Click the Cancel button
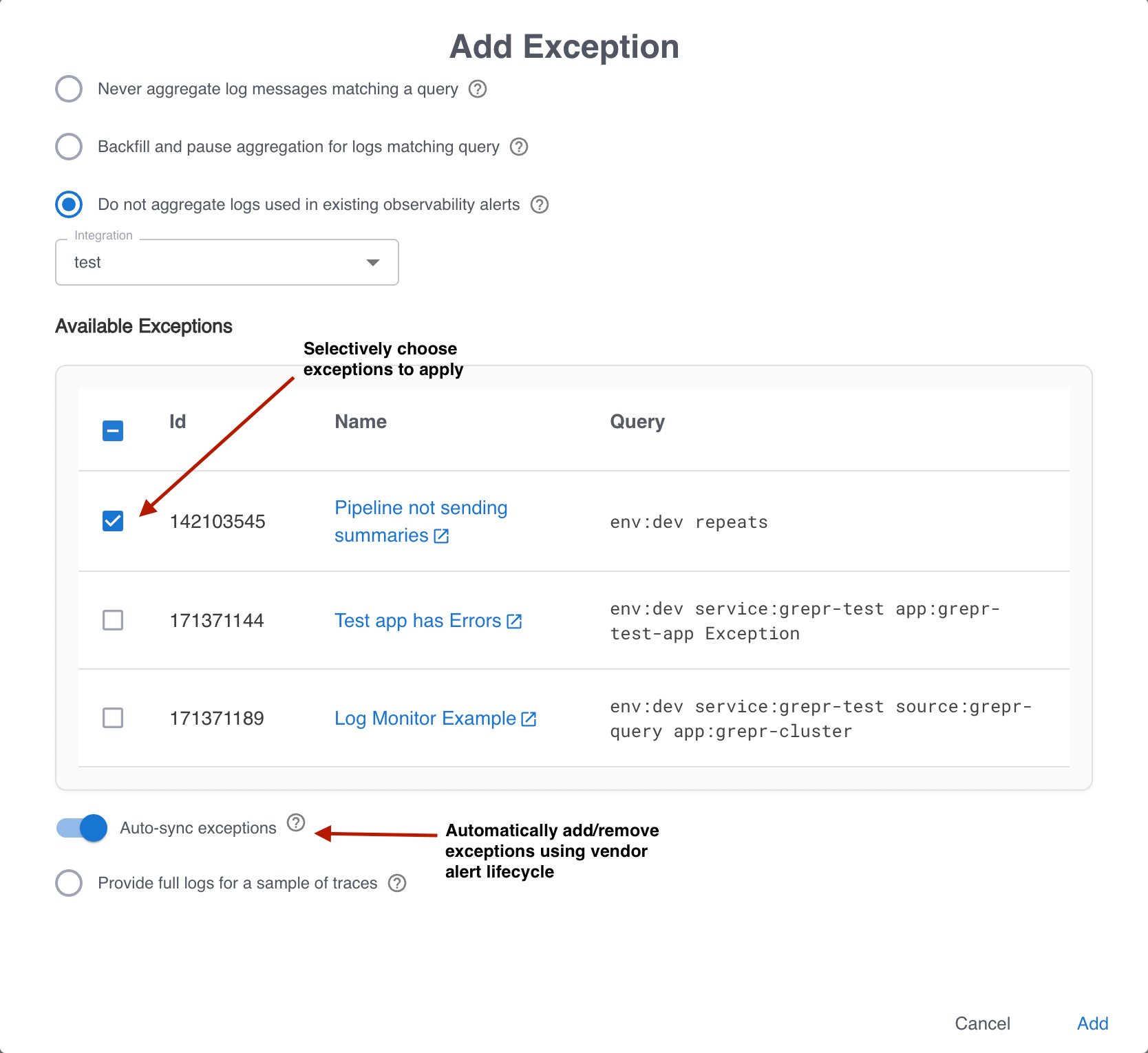1148x1053 pixels. point(982,1023)
